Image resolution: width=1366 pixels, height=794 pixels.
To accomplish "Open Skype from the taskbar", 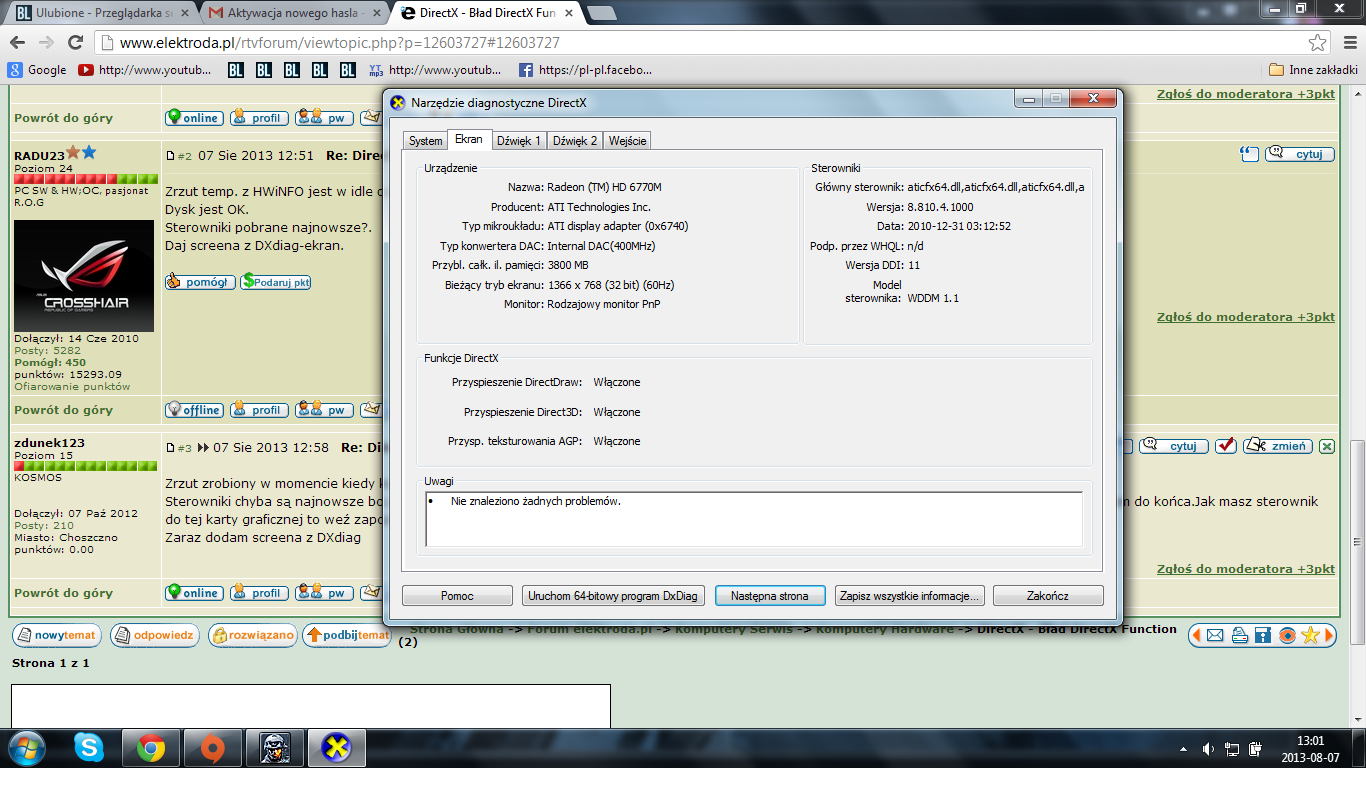I will 89,748.
